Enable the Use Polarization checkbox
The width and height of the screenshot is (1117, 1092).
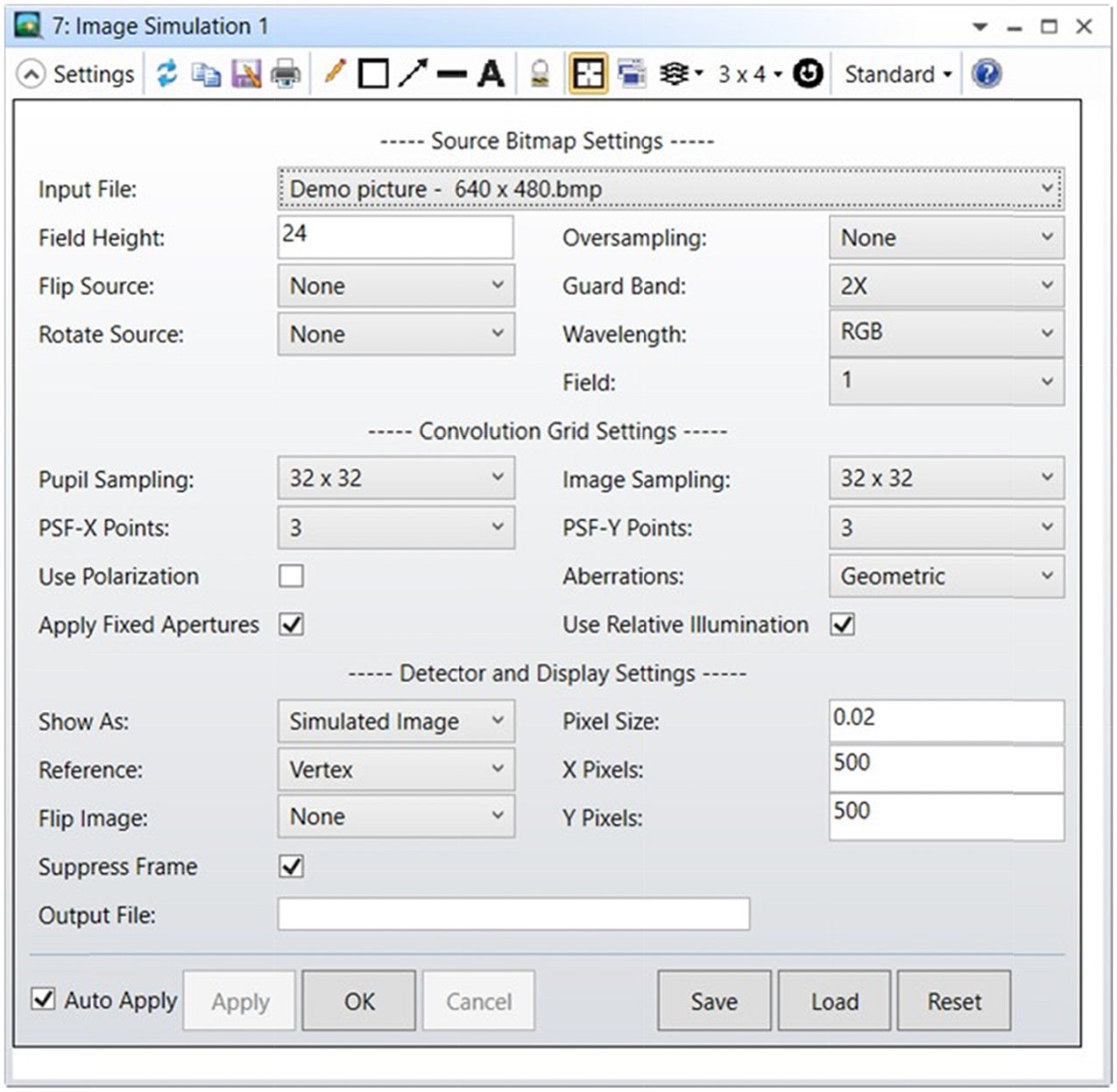click(x=291, y=576)
